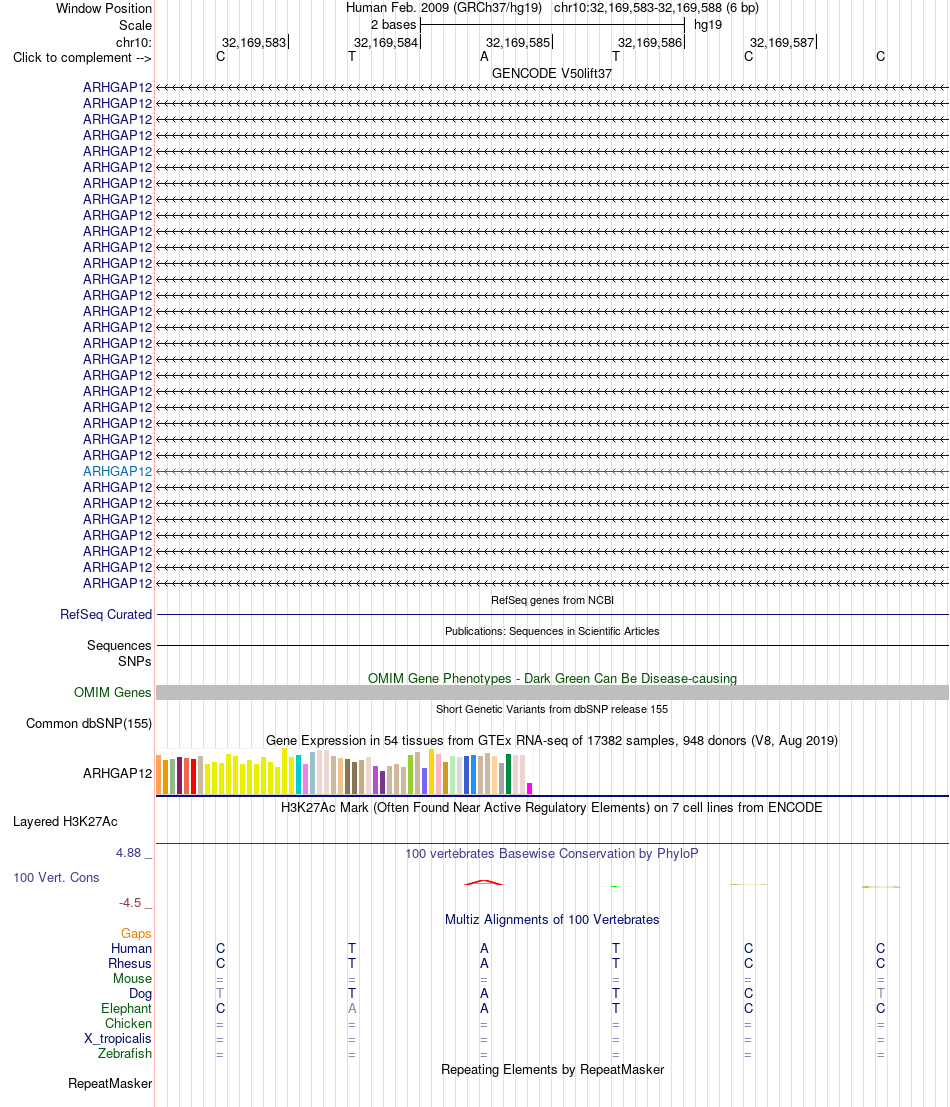950x1107 pixels.
Task: Click the H3K27Ac Mark ENCODE track title
Action: (x=552, y=808)
